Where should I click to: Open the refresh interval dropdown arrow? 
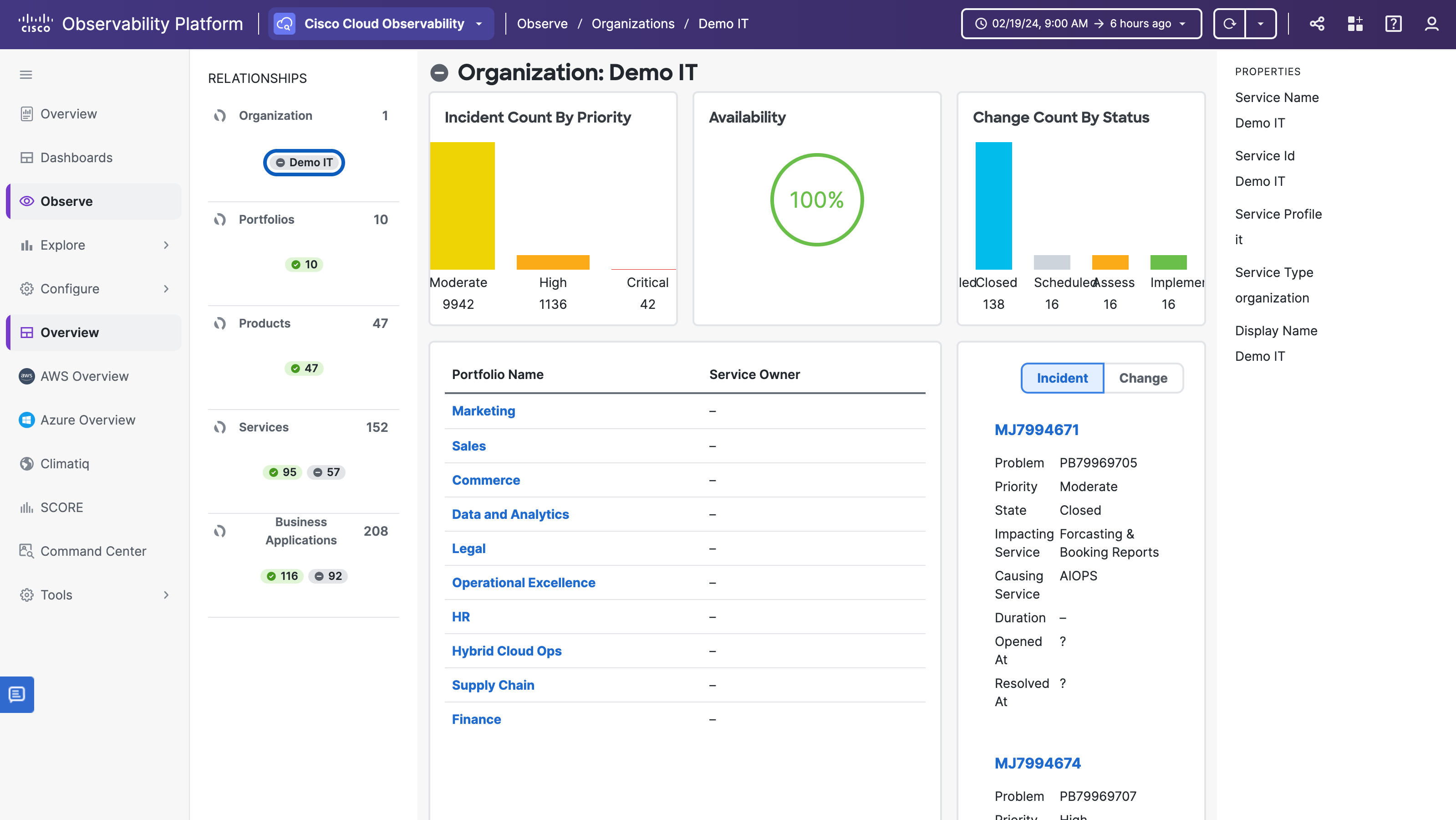[1260, 24]
